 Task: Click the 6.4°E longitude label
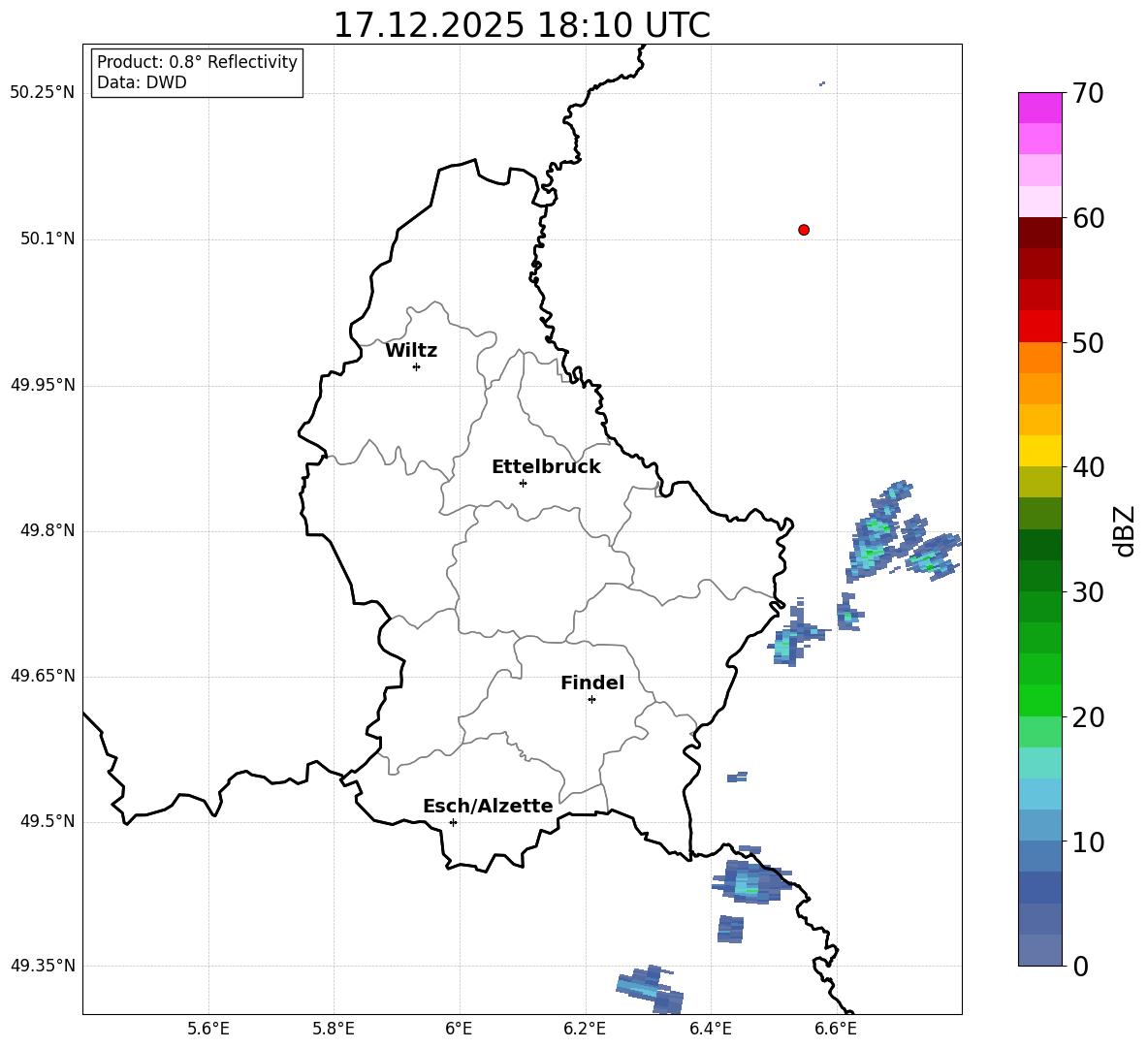710,1029
